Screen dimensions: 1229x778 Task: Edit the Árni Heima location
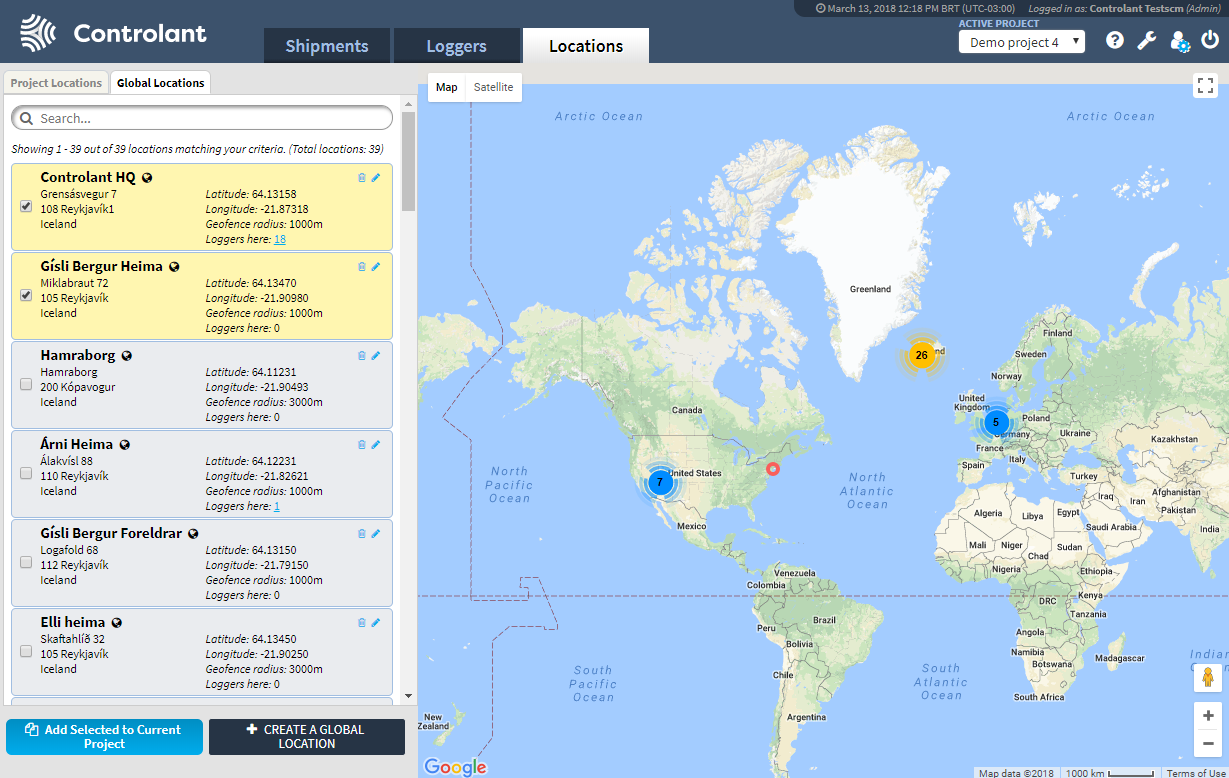(x=376, y=444)
